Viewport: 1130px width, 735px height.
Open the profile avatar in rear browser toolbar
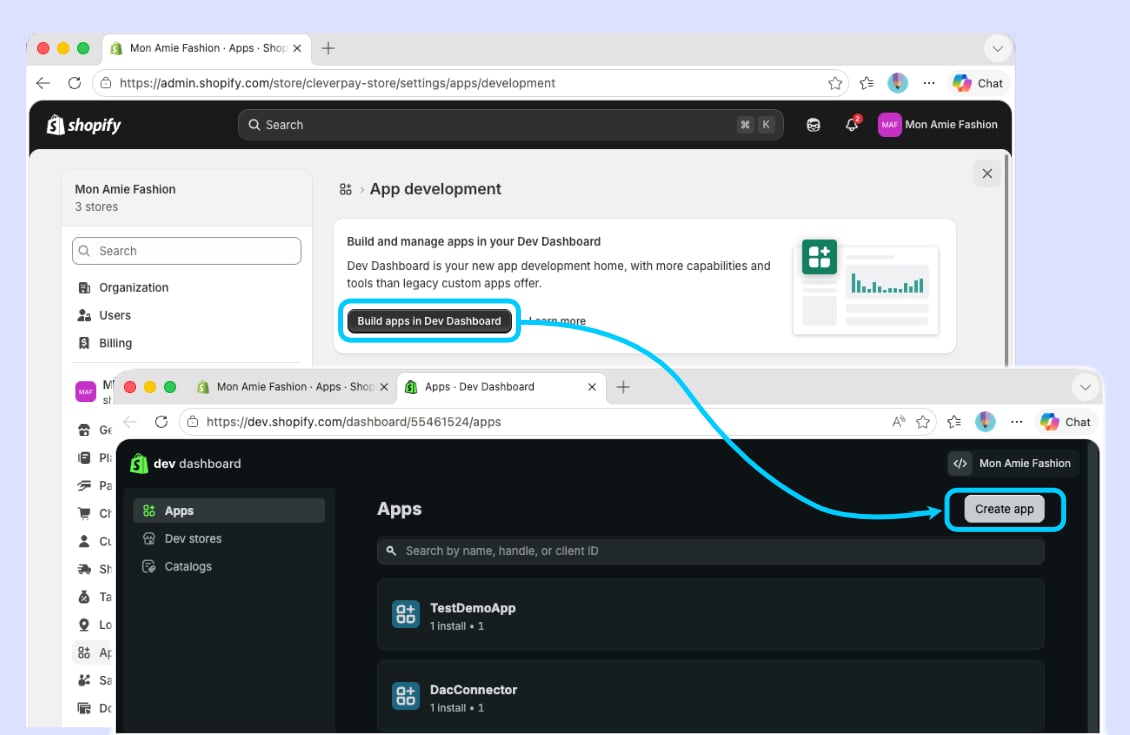[x=898, y=83]
